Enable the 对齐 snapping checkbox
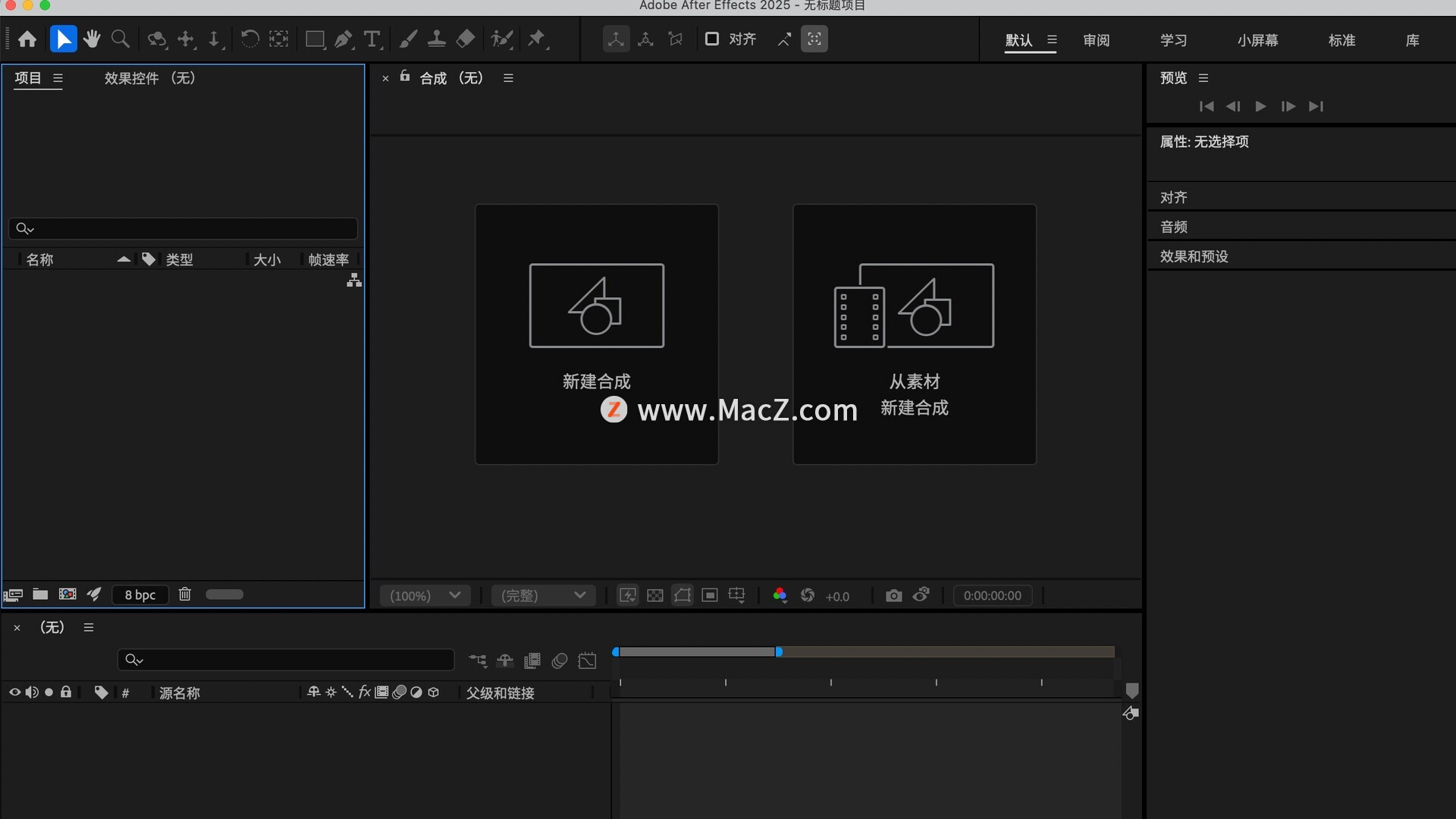The width and height of the screenshot is (1456, 819). click(x=711, y=39)
